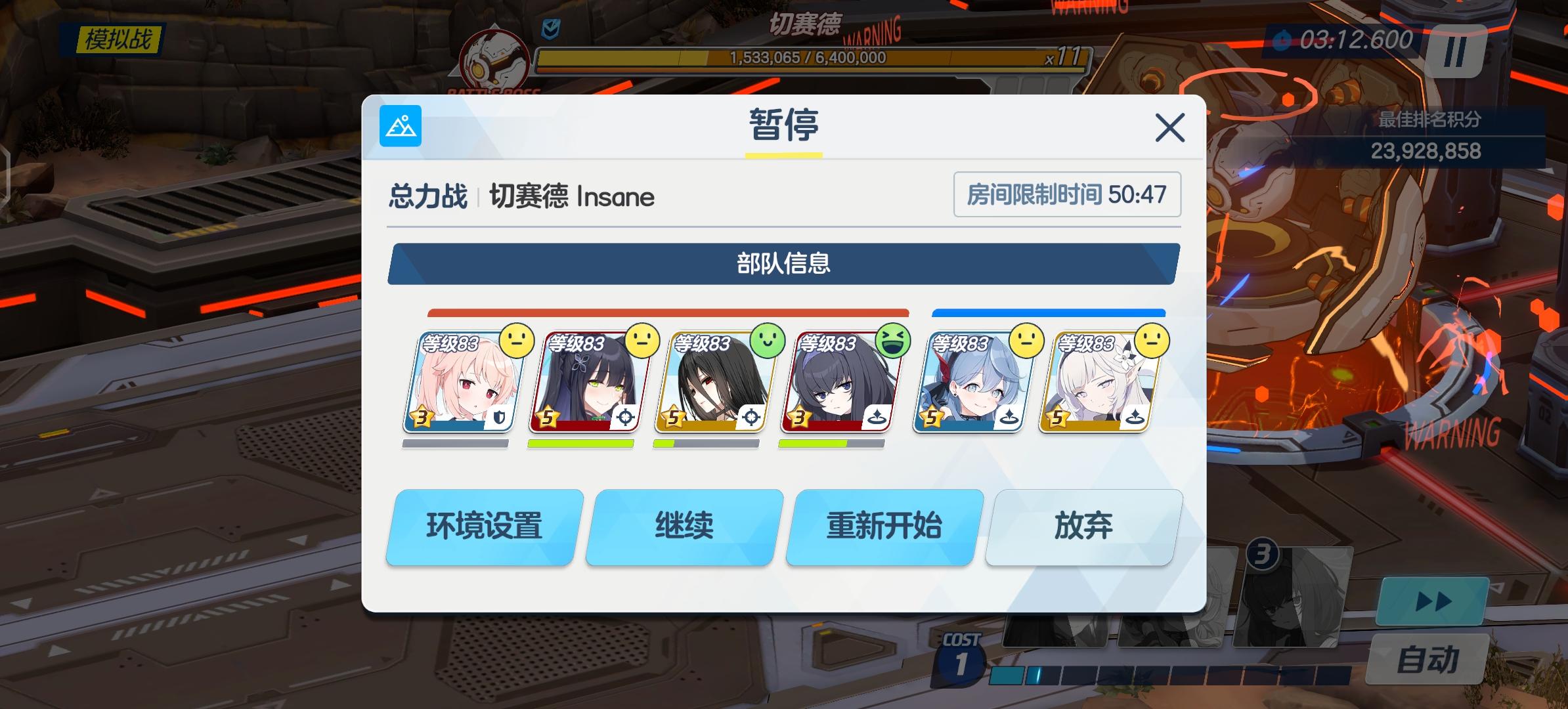1568x709 pixels.
Task: Click 重新开始 to restart
Action: tap(884, 526)
